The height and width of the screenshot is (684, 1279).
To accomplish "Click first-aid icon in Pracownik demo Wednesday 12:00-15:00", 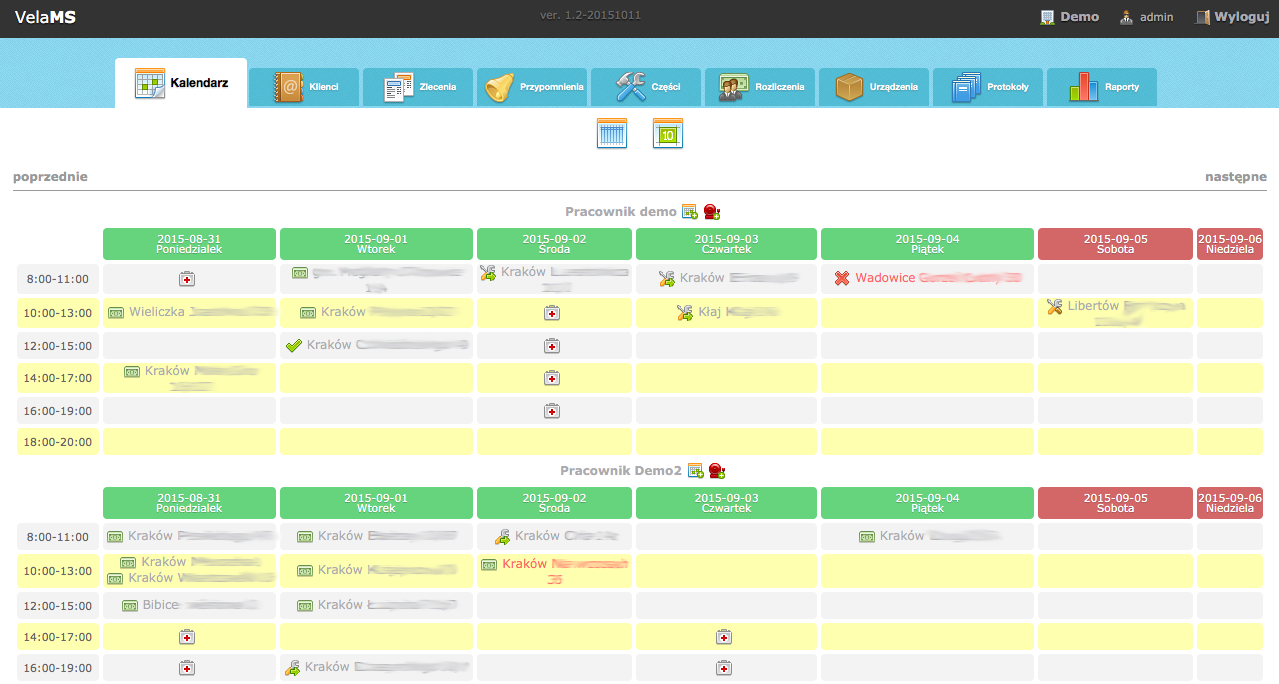I will 552,346.
